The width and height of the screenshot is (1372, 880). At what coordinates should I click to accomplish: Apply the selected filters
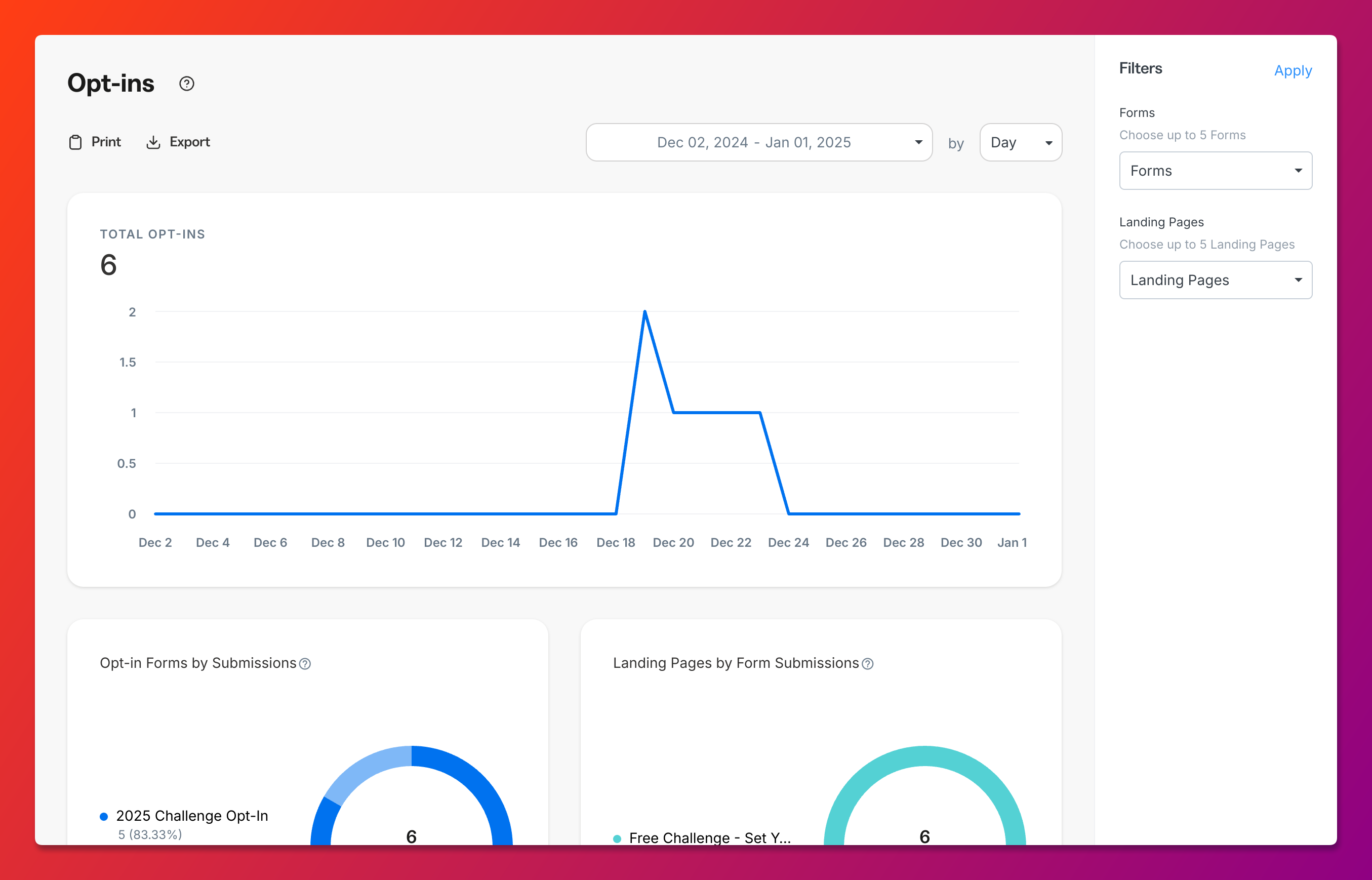pos(1293,71)
